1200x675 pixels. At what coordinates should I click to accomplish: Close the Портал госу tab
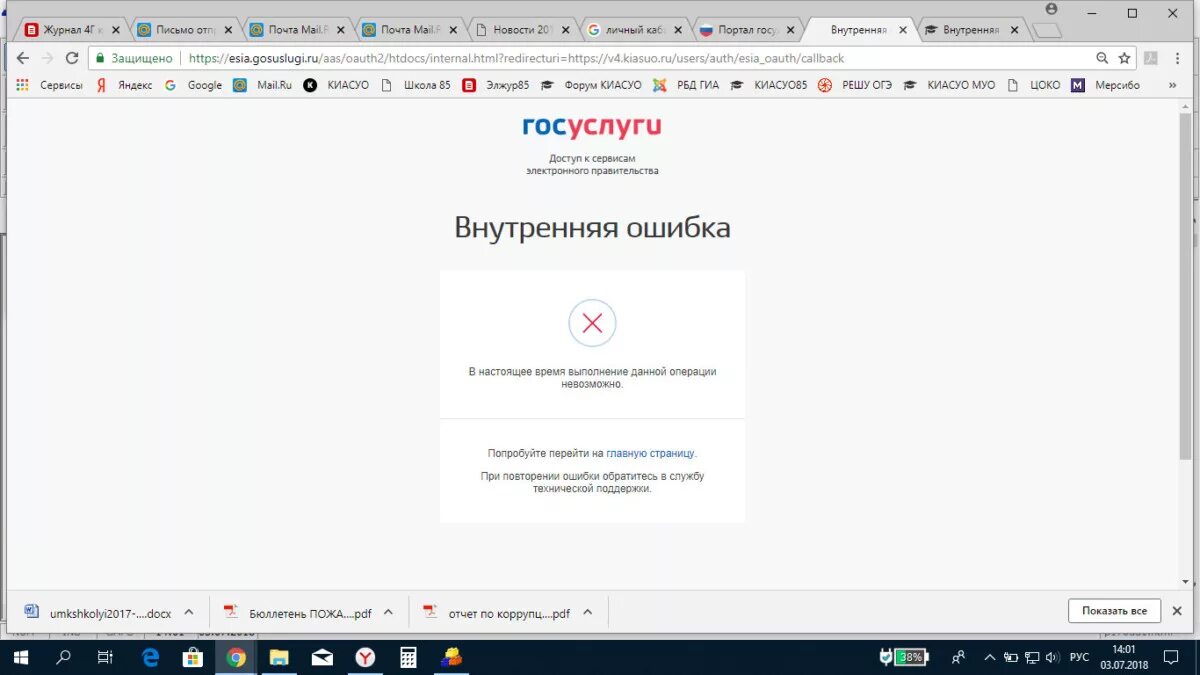pos(790,30)
